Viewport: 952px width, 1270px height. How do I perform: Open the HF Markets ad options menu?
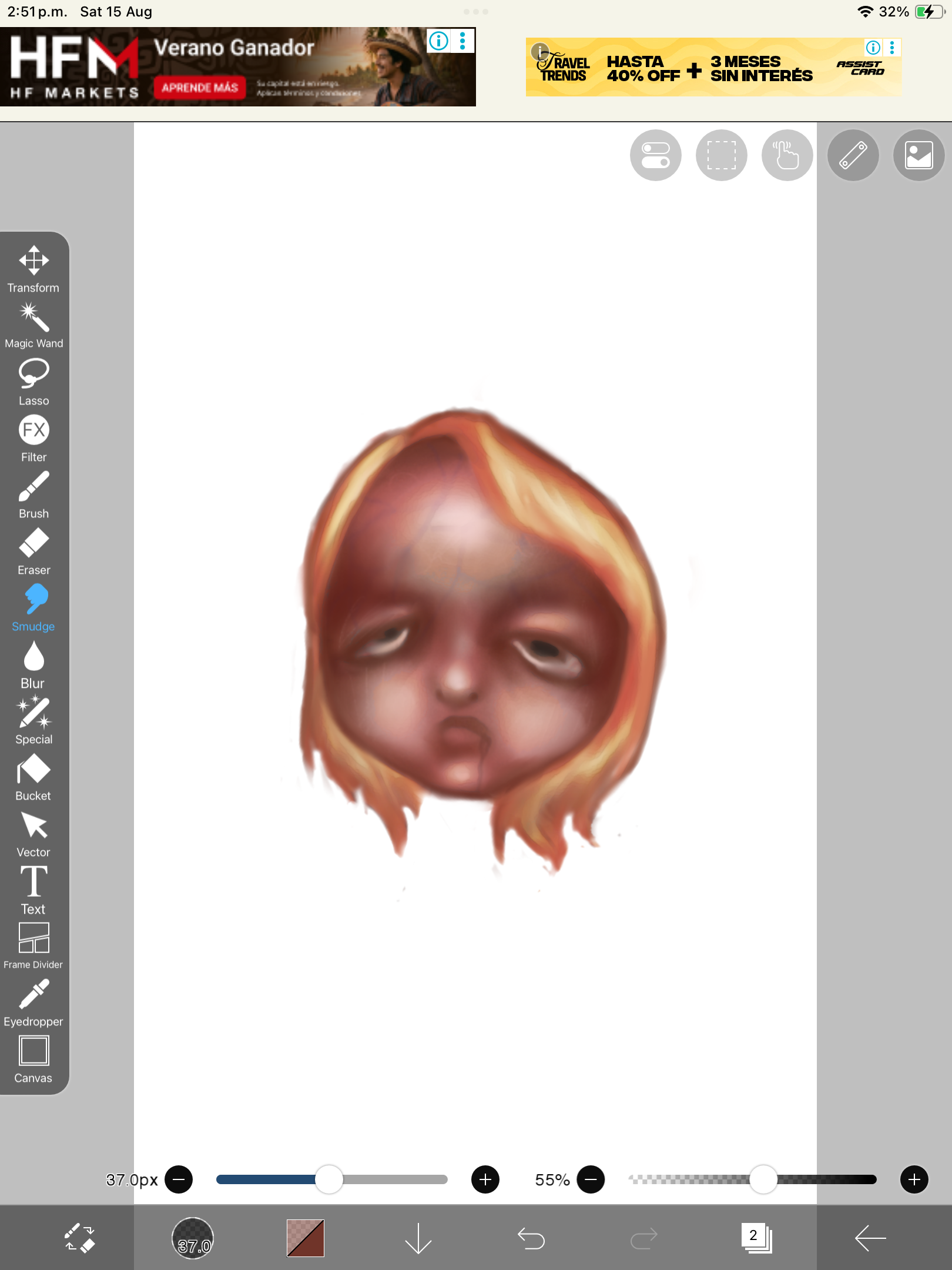[x=463, y=41]
